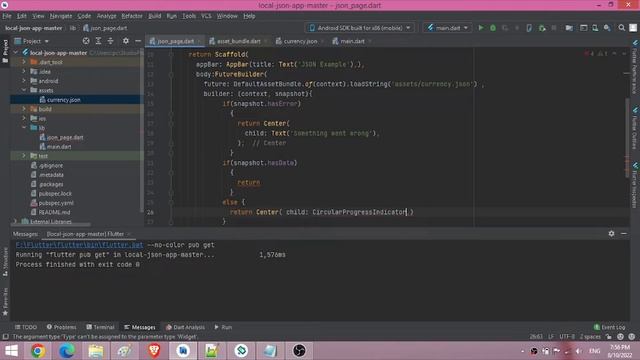640x360 pixels.
Task: Switch to the main.dart editor tab
Action: click(x=352, y=41)
